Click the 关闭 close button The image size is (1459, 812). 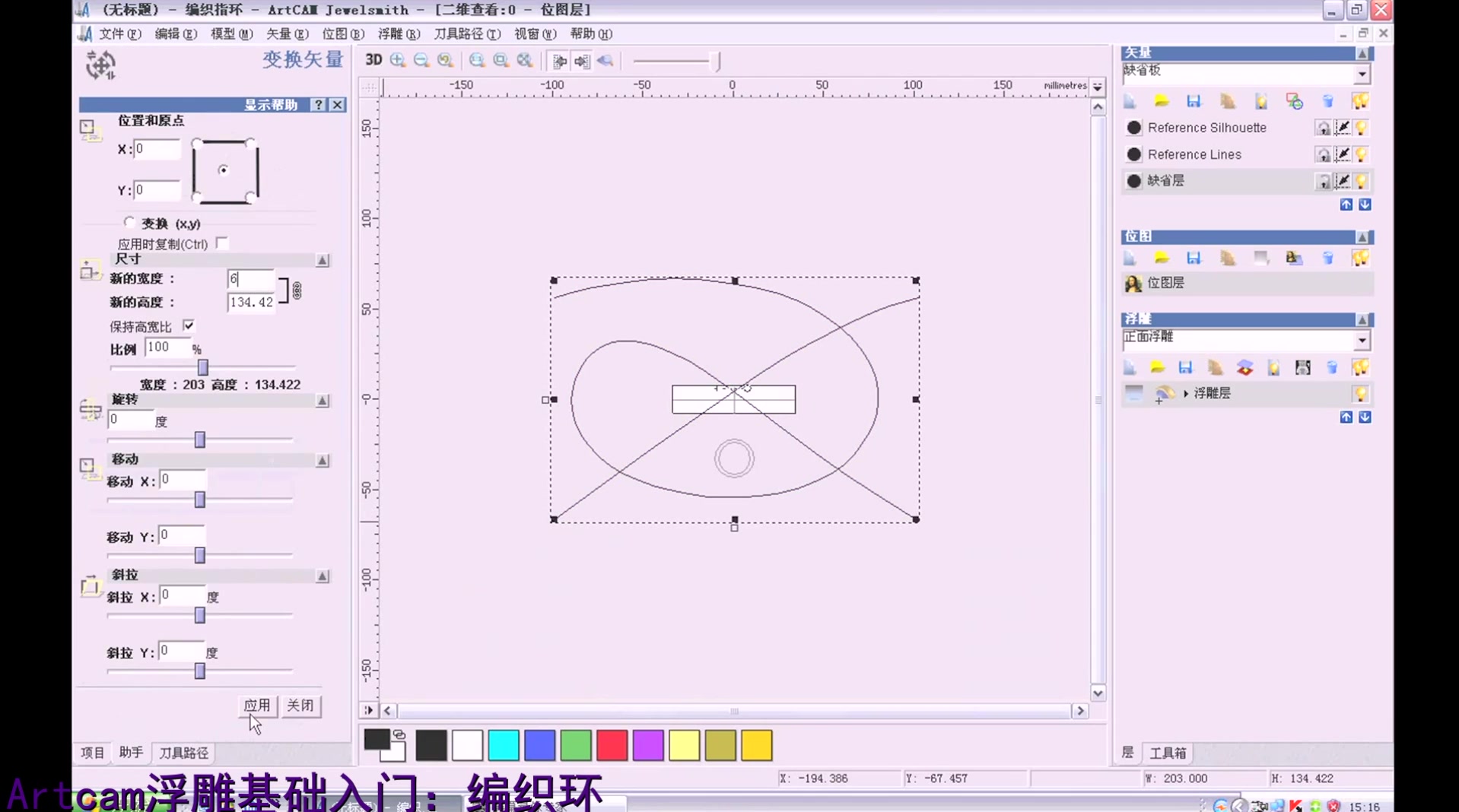300,706
